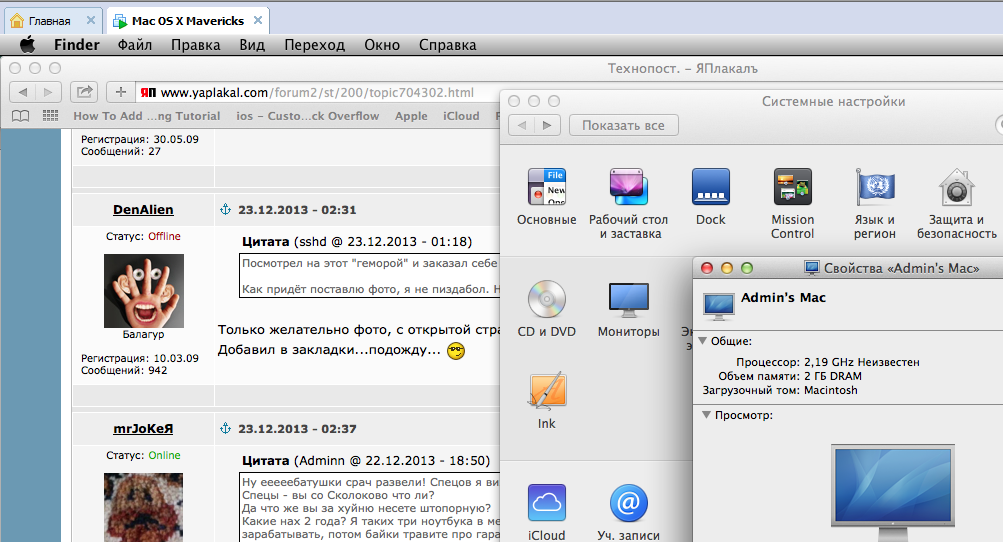Close the Mac OS X Mavericks tab
The height and width of the screenshot is (542, 1003).
click(258, 20)
